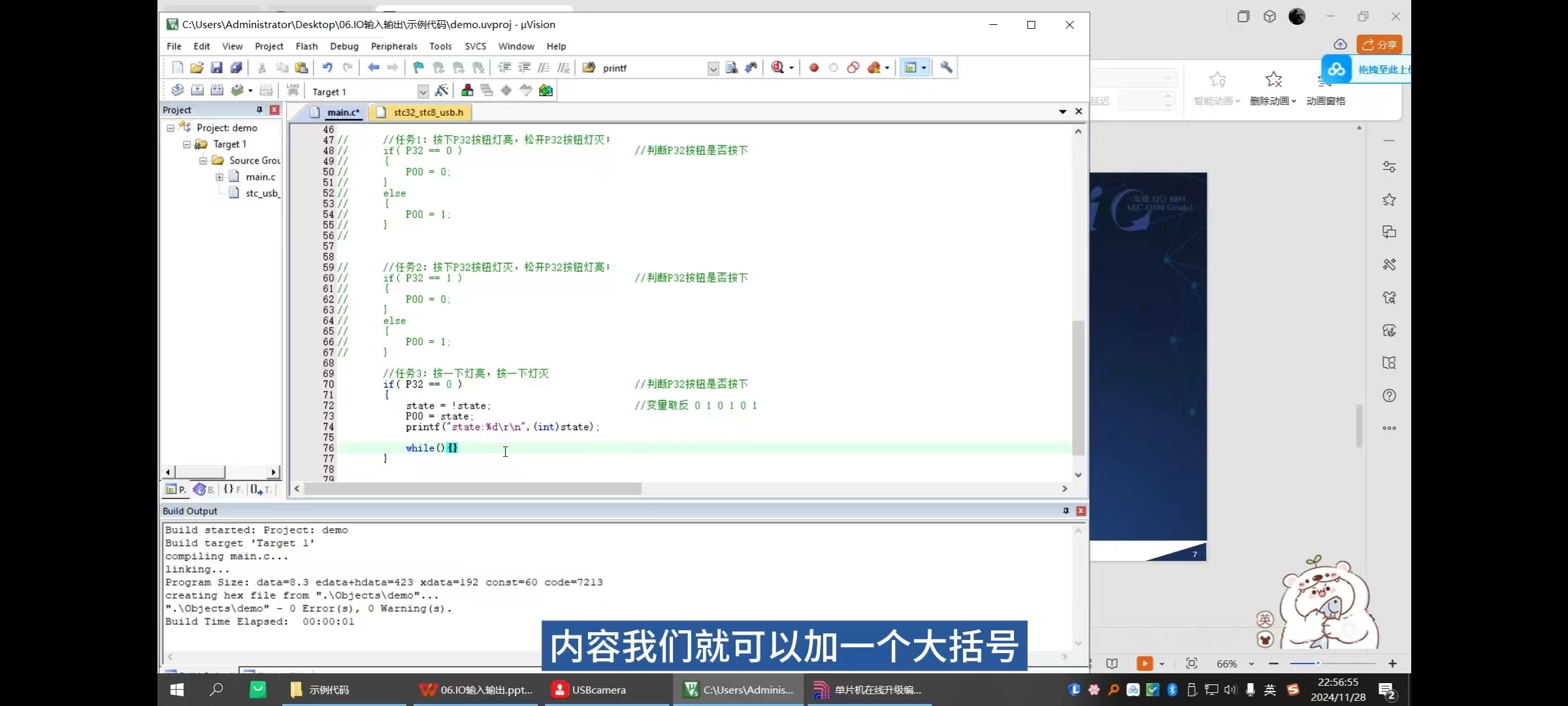Insert a bookmark using the flag icon
1568x706 pixels.
tap(419, 67)
